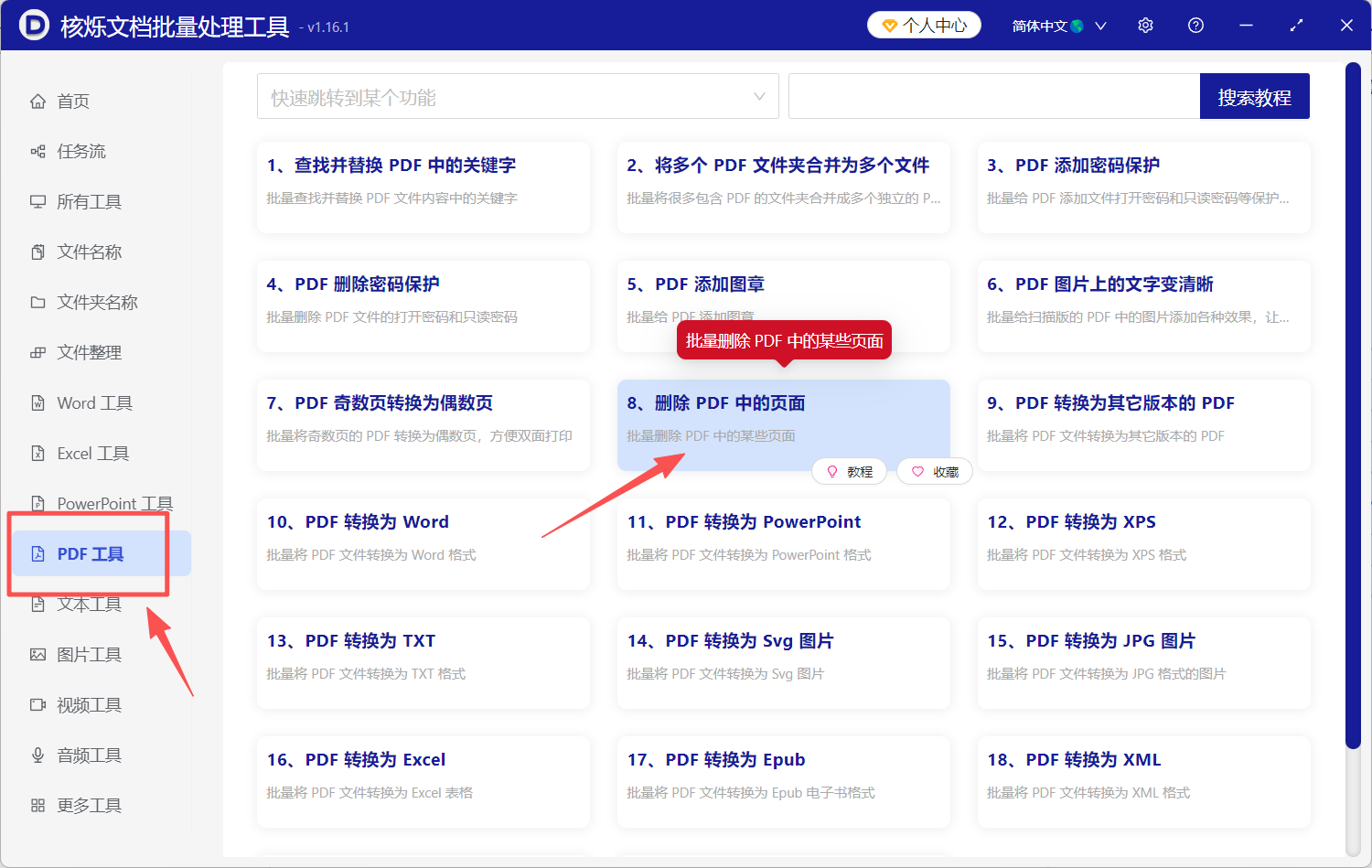
Task: Open the settings gear in the title bar
Action: [1145, 25]
